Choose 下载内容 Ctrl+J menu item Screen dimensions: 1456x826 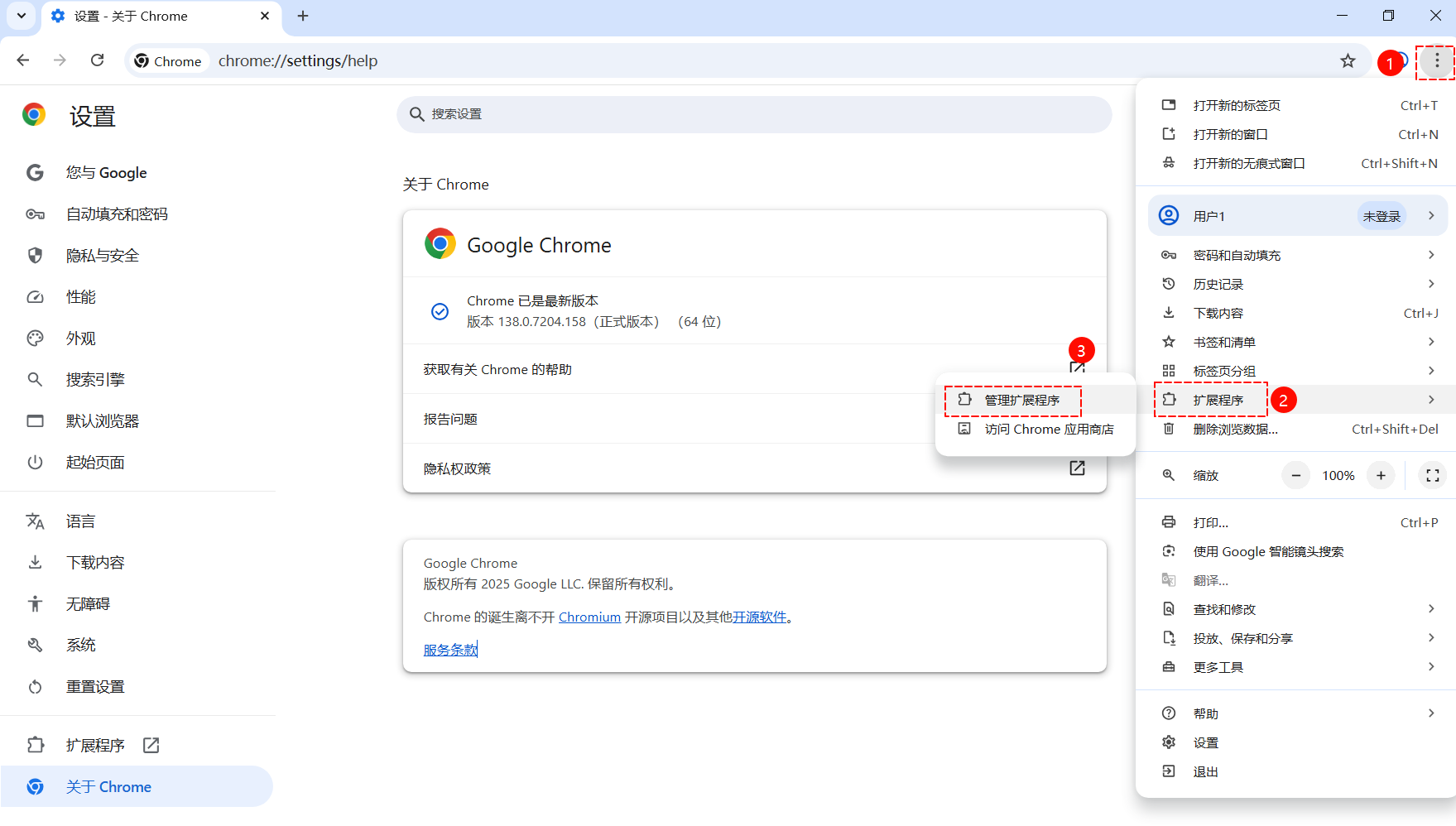click(x=1295, y=313)
